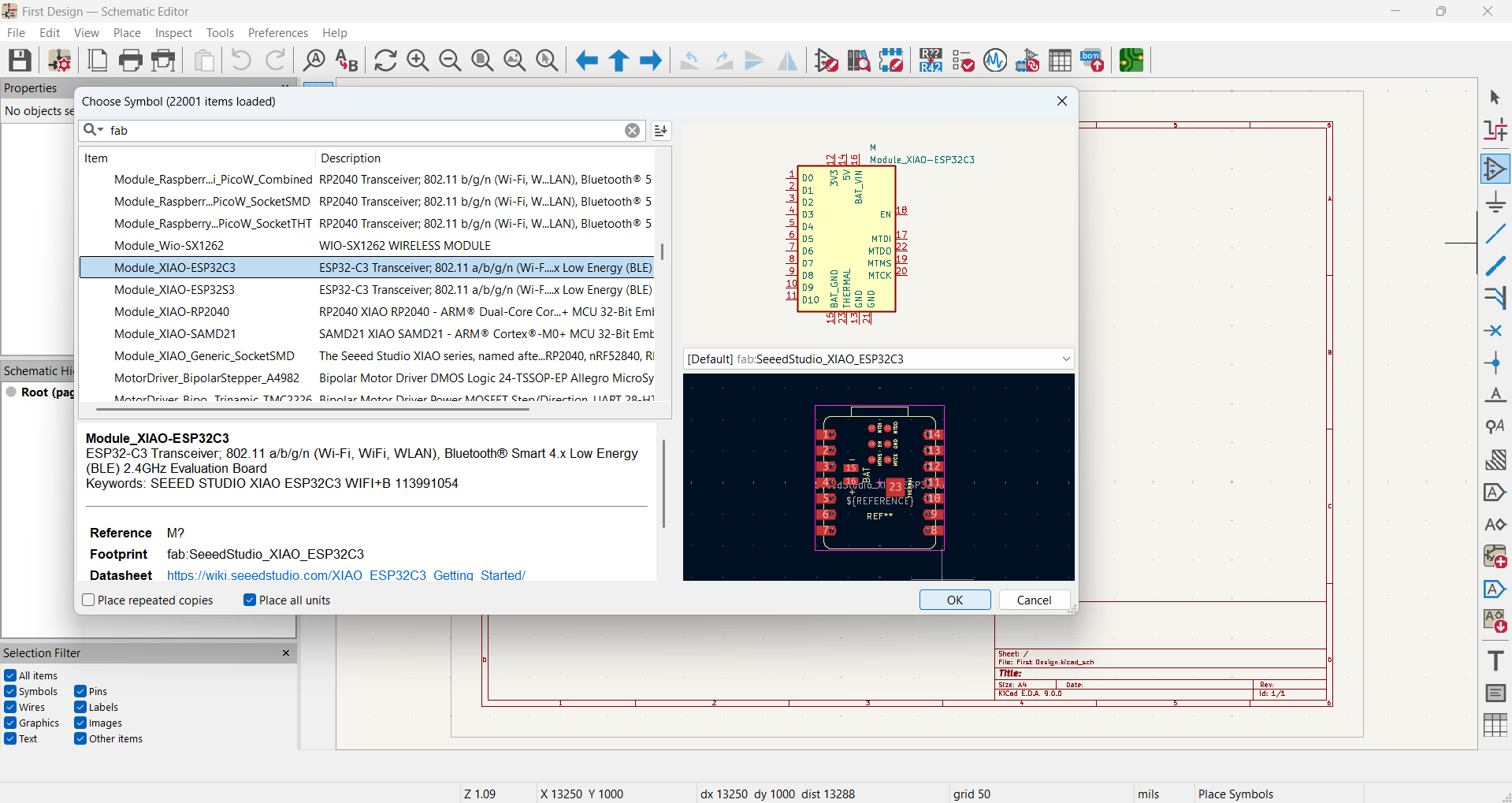Activate the Place Symbols tool
Viewport: 1512px width, 803px height.
click(x=1495, y=169)
